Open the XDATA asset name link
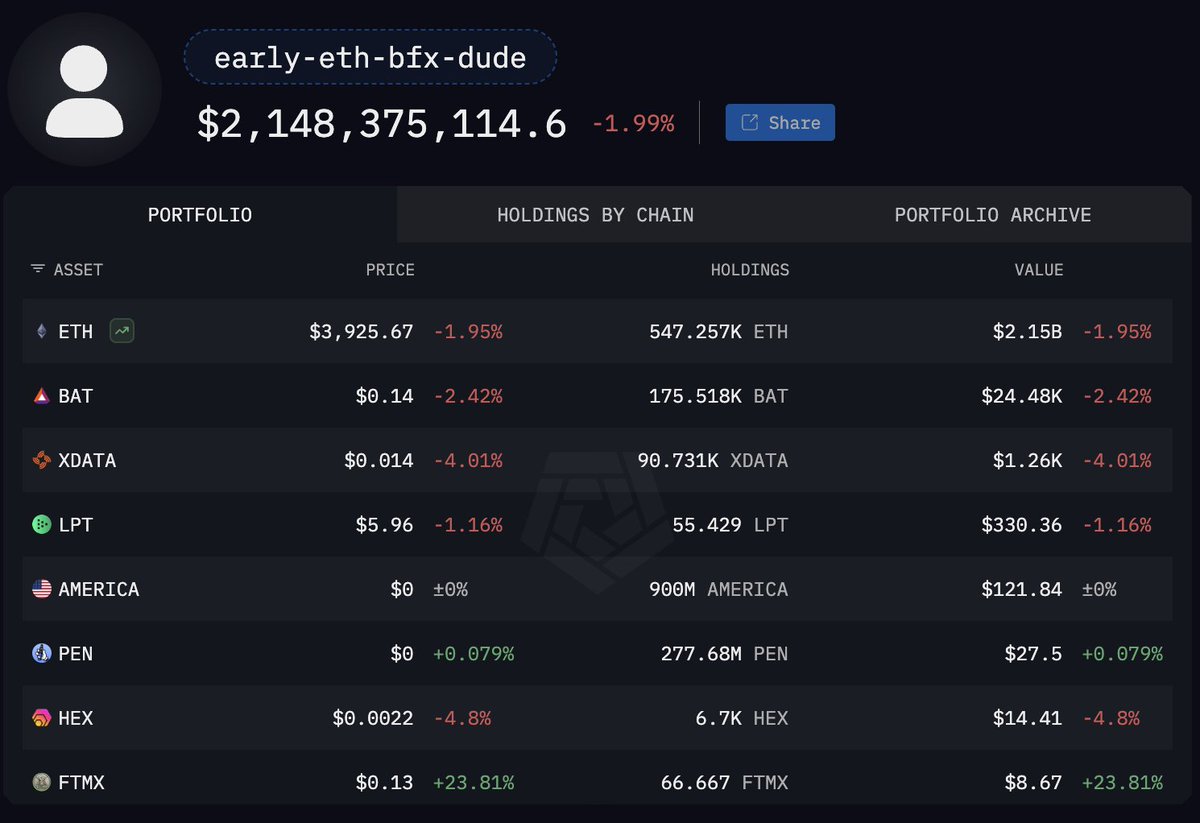Screen dimensions: 1200x823 tap(87, 461)
